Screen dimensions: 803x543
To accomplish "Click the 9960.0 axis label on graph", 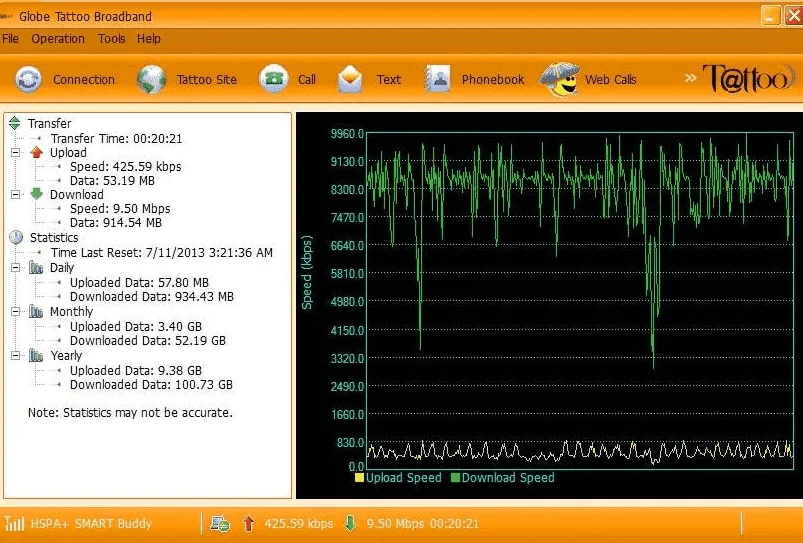I will (x=347, y=134).
